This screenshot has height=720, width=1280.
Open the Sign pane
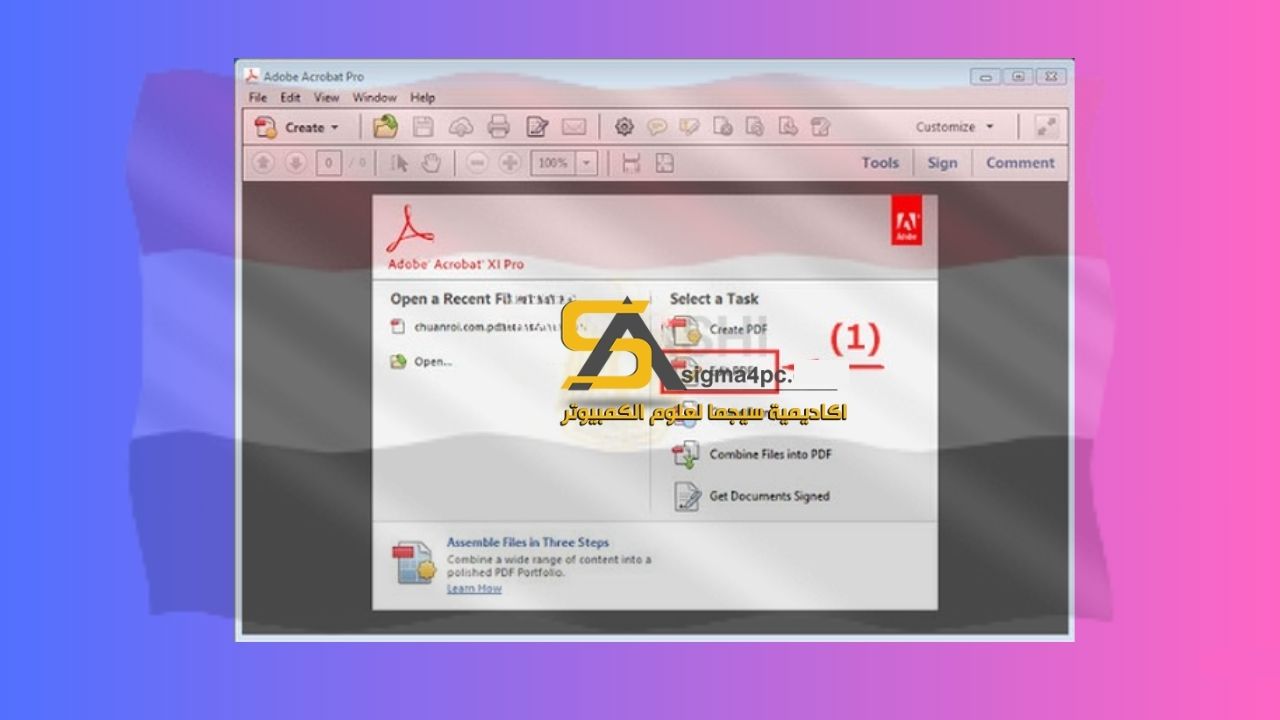[942, 163]
